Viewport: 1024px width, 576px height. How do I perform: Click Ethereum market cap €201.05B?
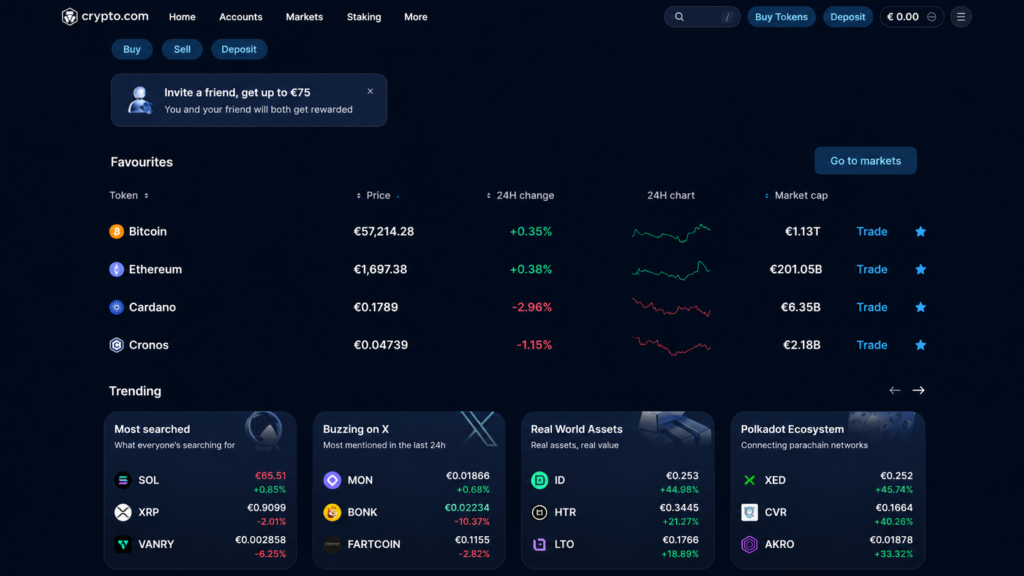pos(795,269)
